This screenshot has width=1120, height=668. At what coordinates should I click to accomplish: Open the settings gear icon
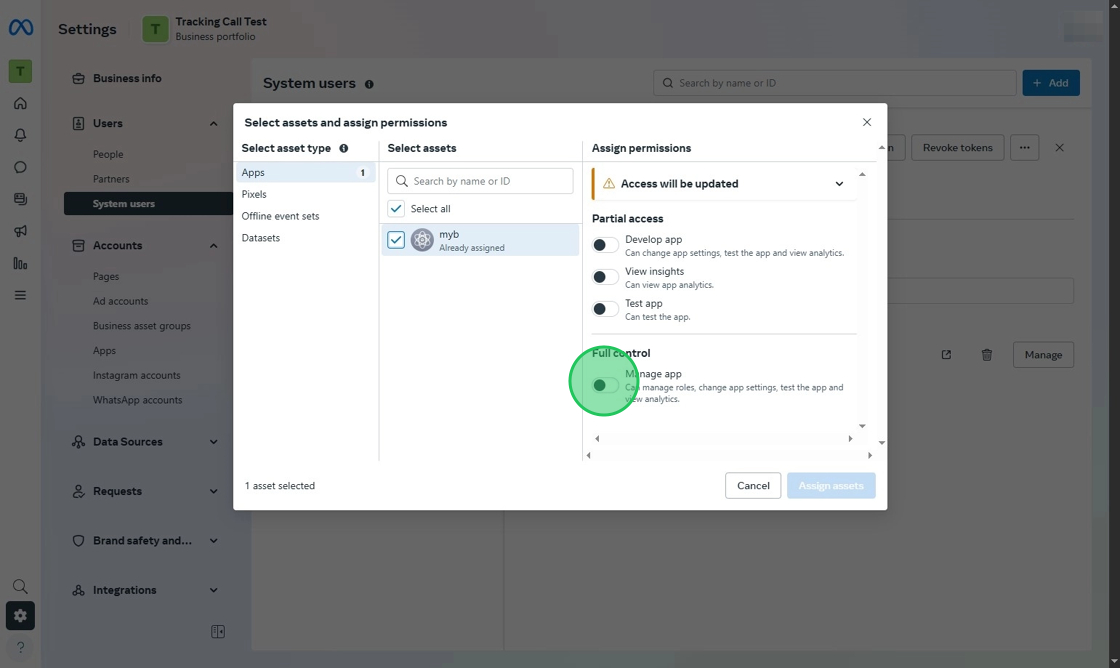pyautogui.click(x=20, y=616)
